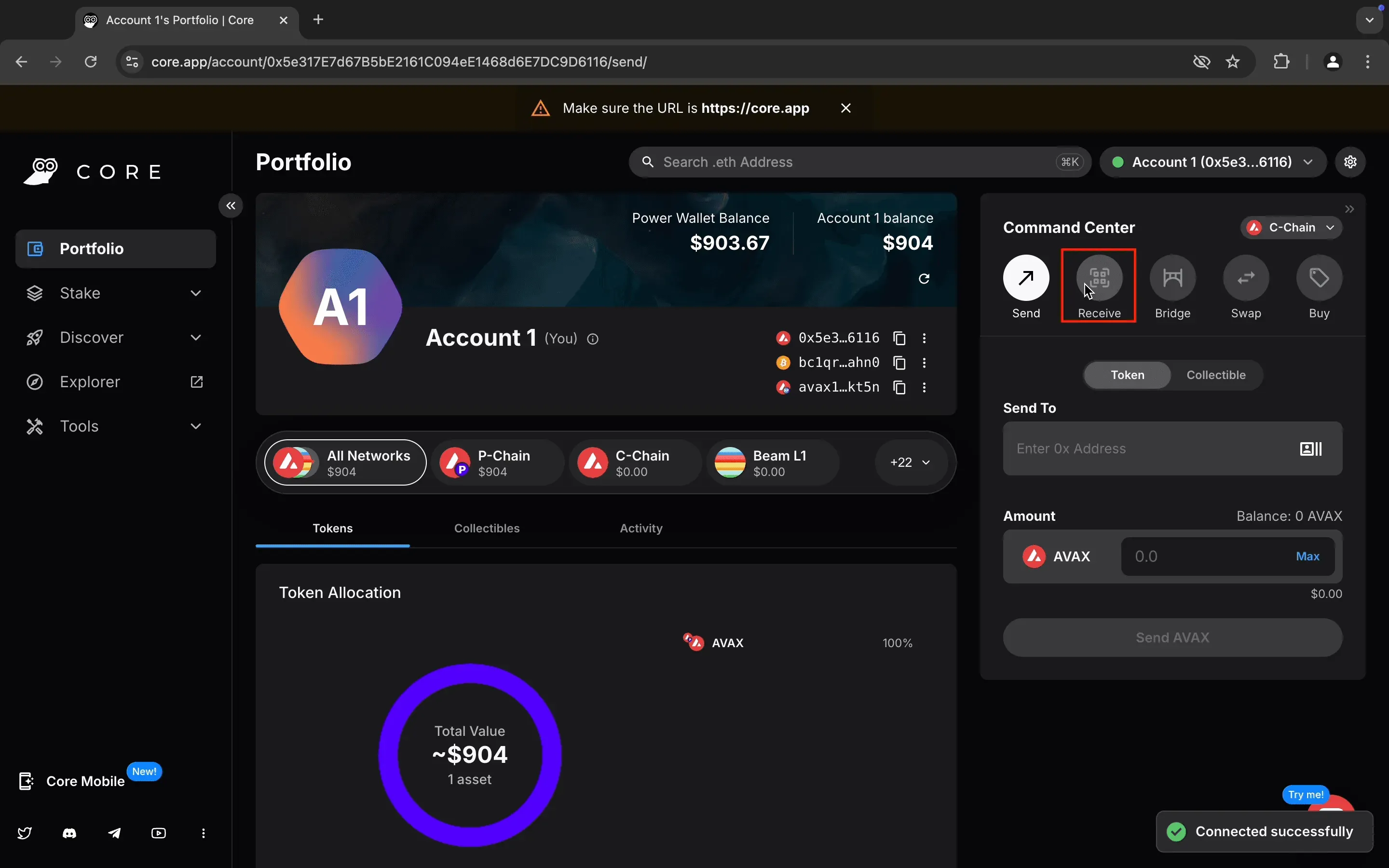1389x868 pixels.
Task: Switch send type to Token
Action: coord(1127,375)
